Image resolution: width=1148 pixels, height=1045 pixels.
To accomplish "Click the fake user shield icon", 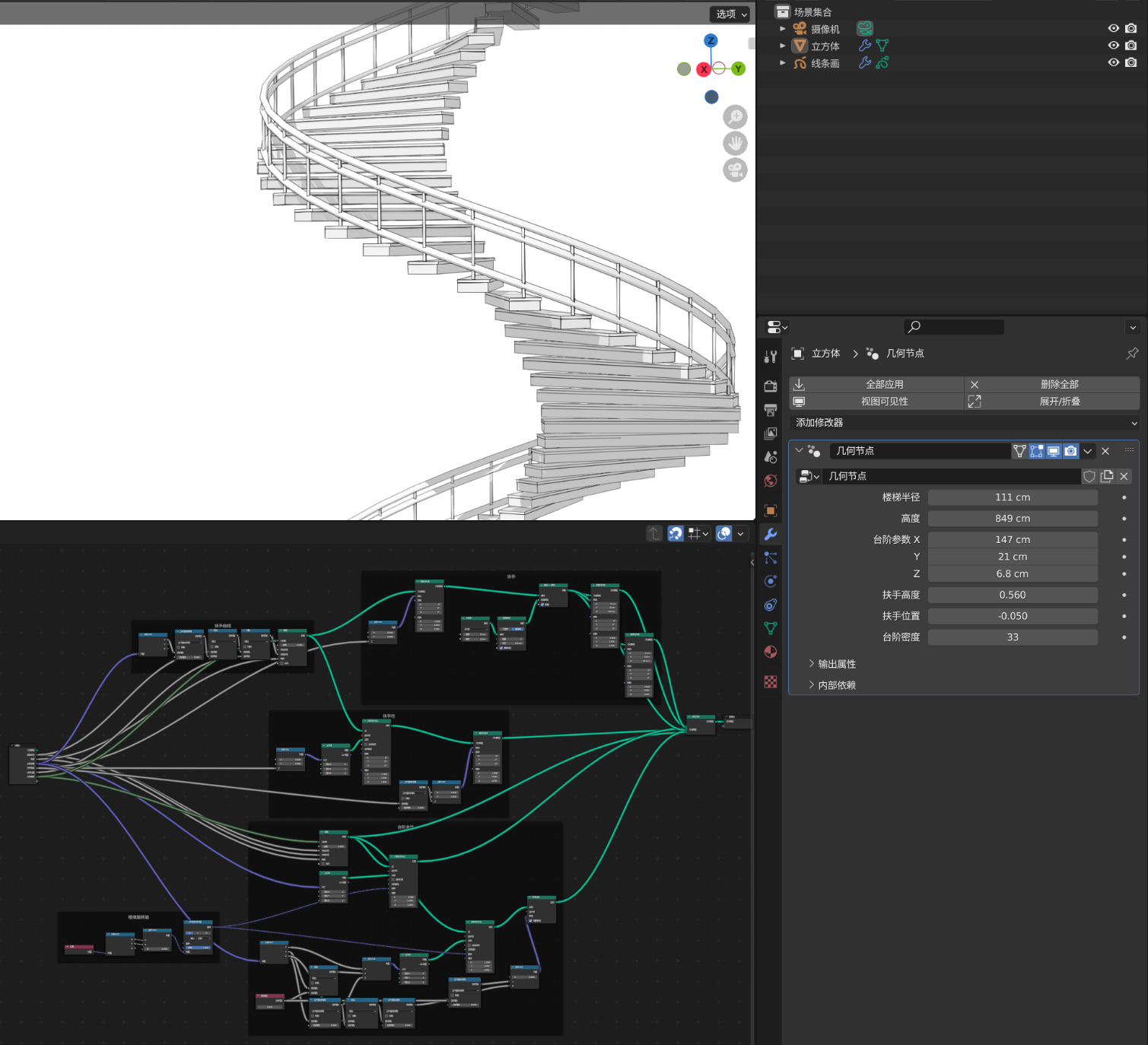I will [1089, 476].
